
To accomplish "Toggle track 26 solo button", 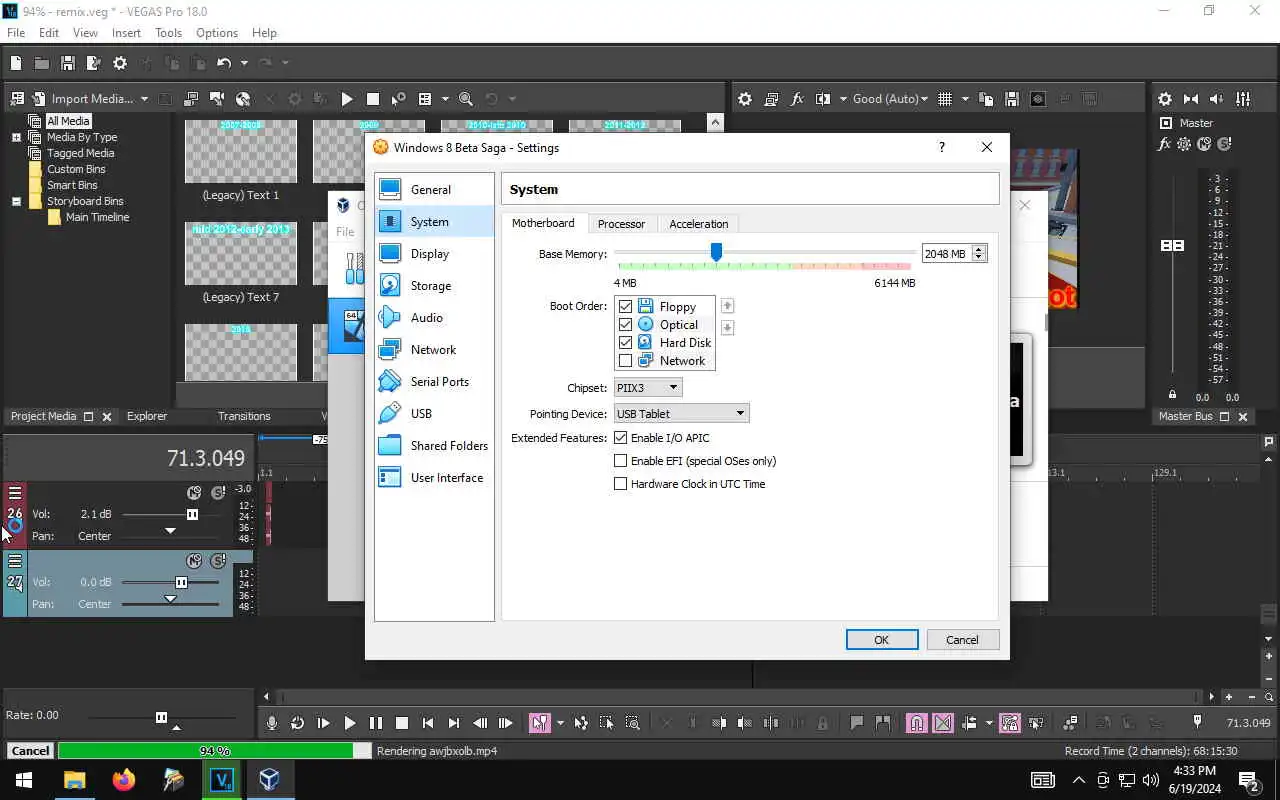I will click(218, 493).
